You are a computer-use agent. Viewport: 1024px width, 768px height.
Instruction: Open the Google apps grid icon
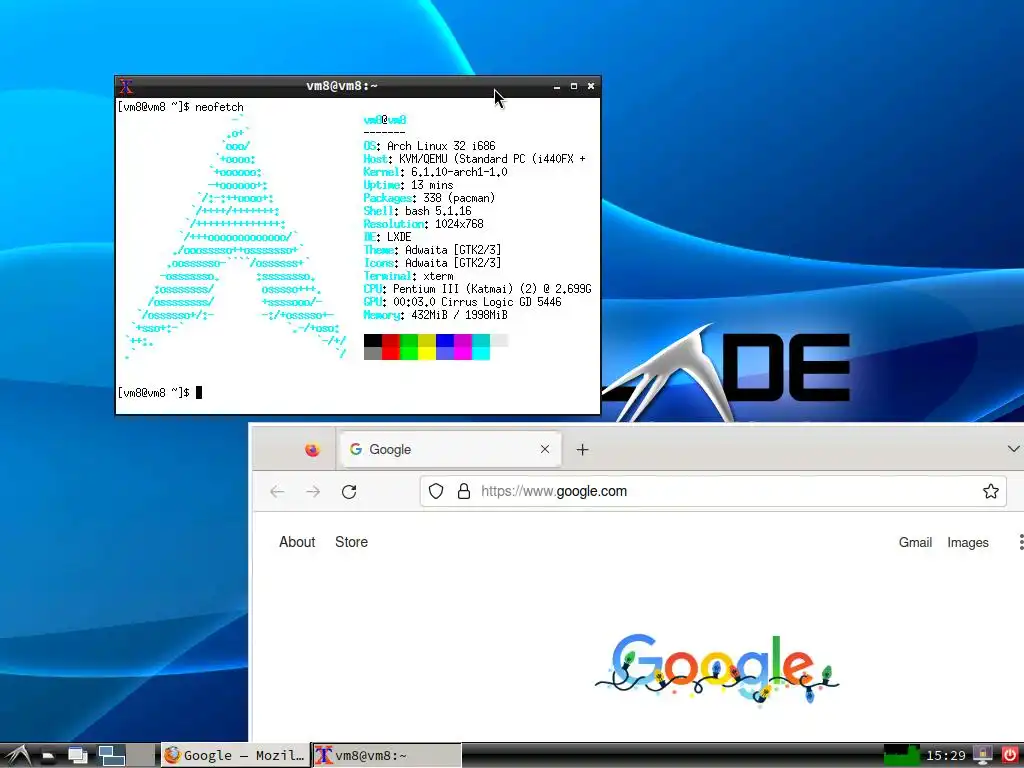coord(1020,542)
